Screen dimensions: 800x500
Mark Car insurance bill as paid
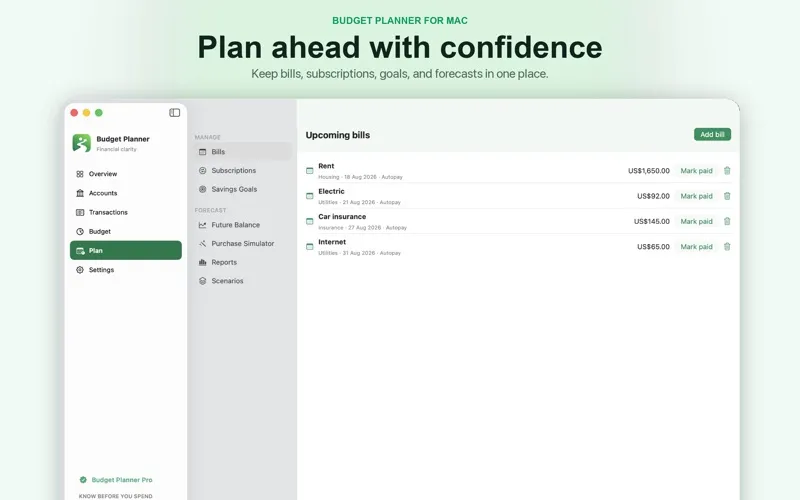(x=696, y=221)
